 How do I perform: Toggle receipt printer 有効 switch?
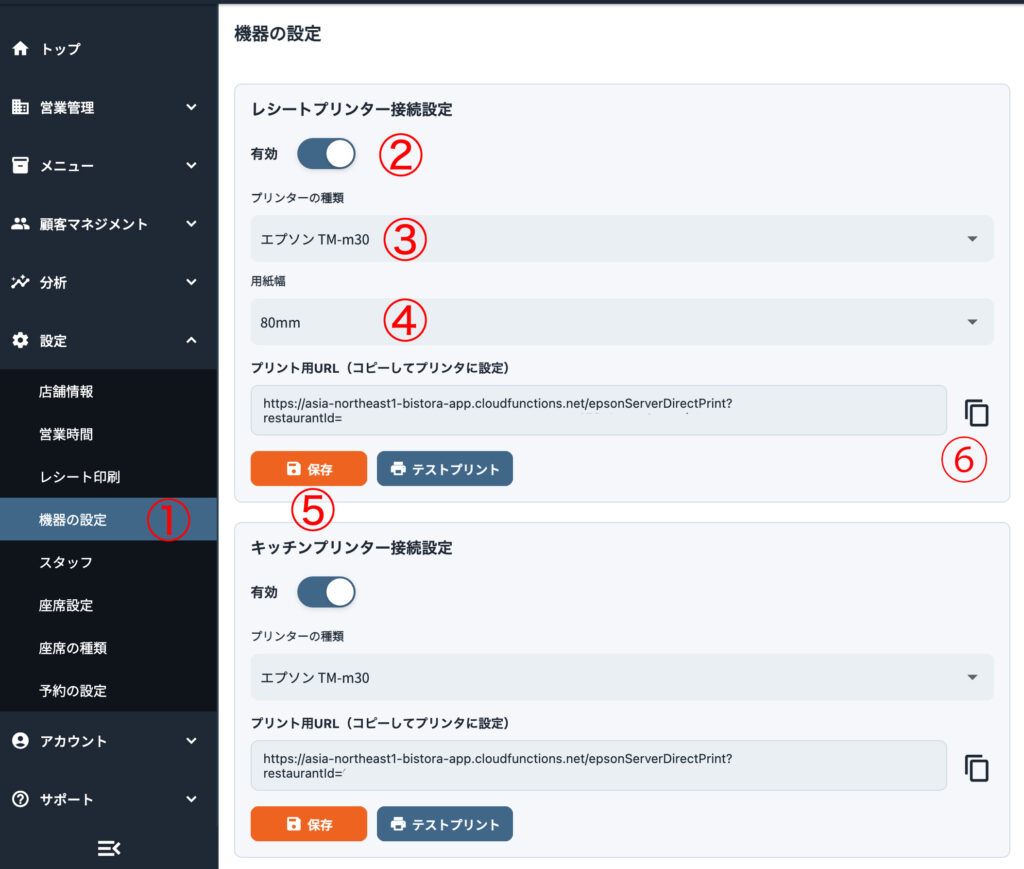[326, 154]
